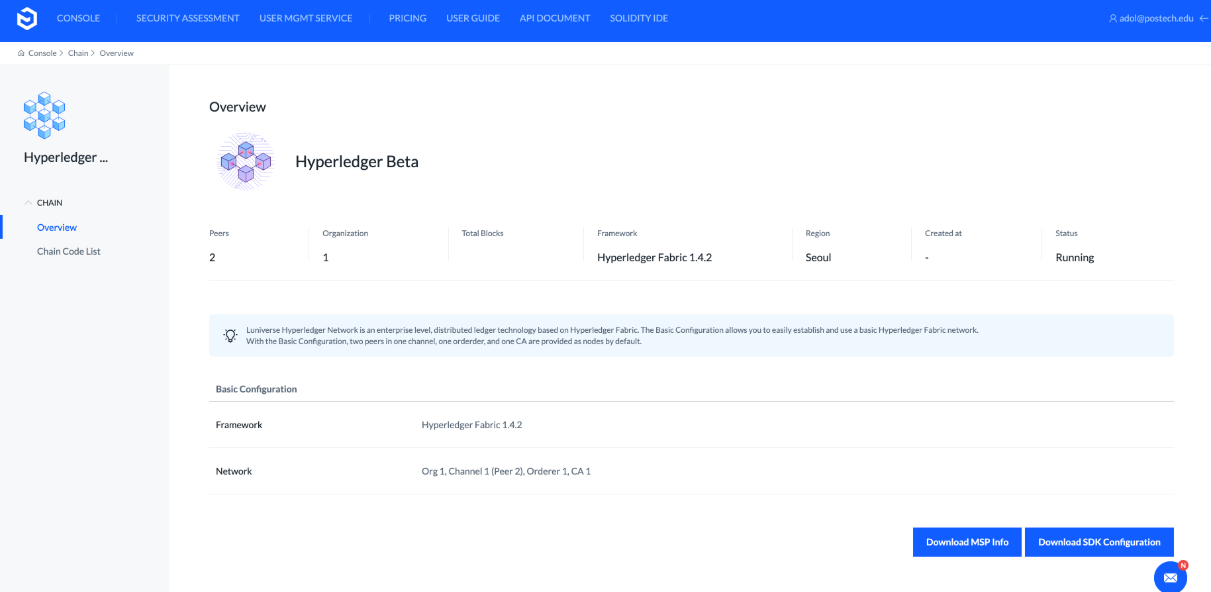Launch SOLIDITY IDE
This screenshot has height=592, width=1211.
(x=639, y=18)
